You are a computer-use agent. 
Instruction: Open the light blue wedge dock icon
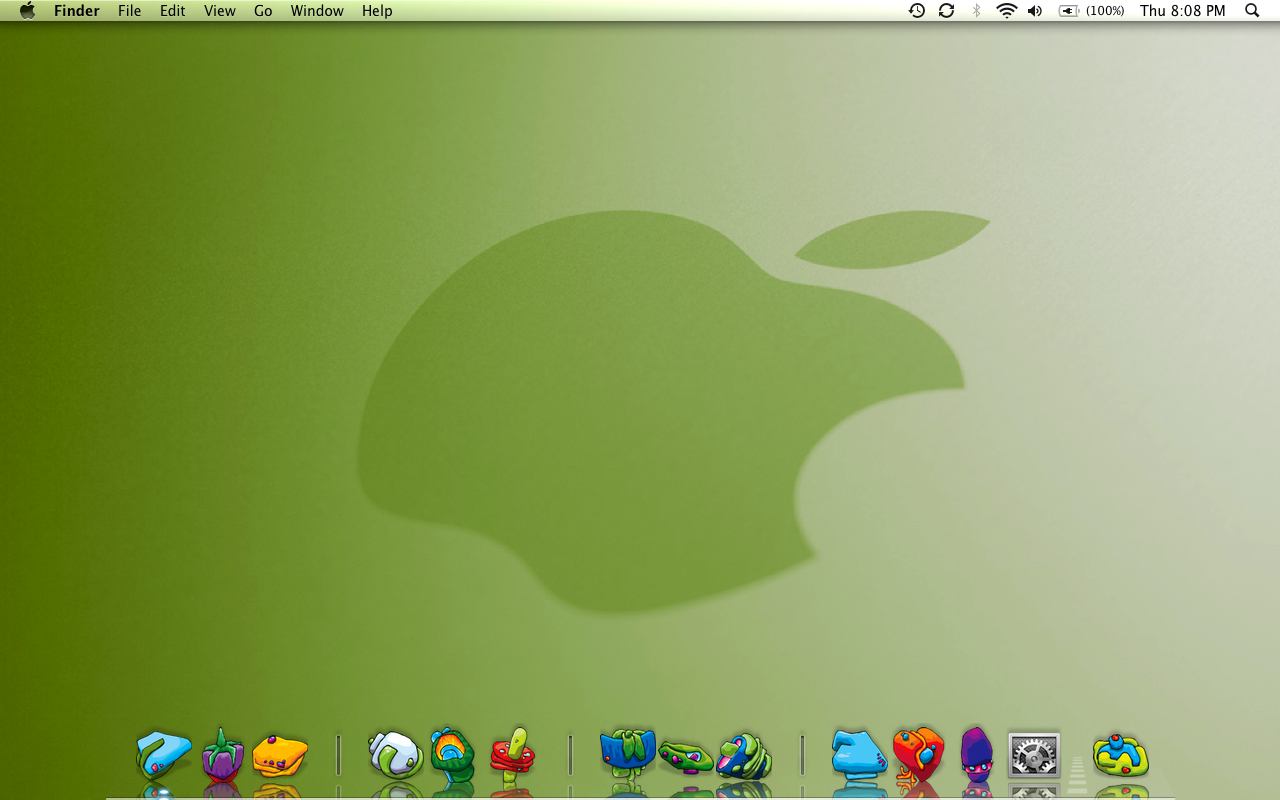click(x=163, y=755)
